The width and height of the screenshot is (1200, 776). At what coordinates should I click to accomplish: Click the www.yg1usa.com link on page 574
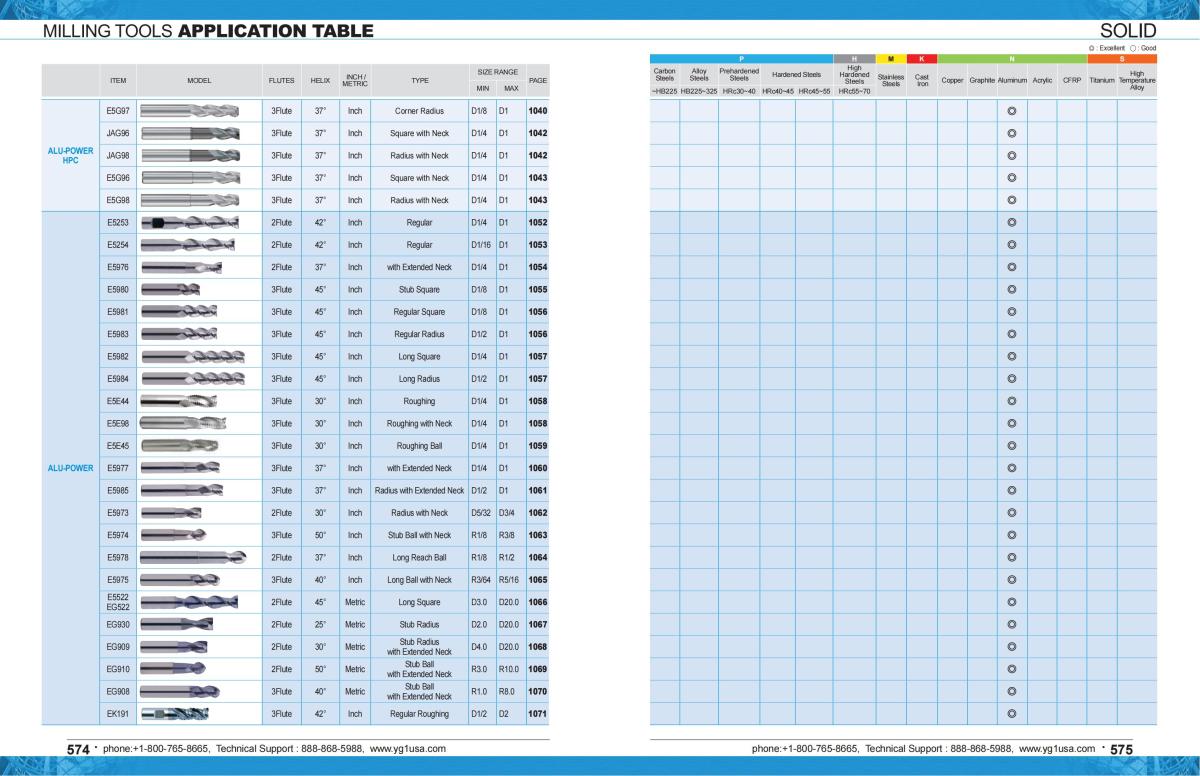point(408,749)
